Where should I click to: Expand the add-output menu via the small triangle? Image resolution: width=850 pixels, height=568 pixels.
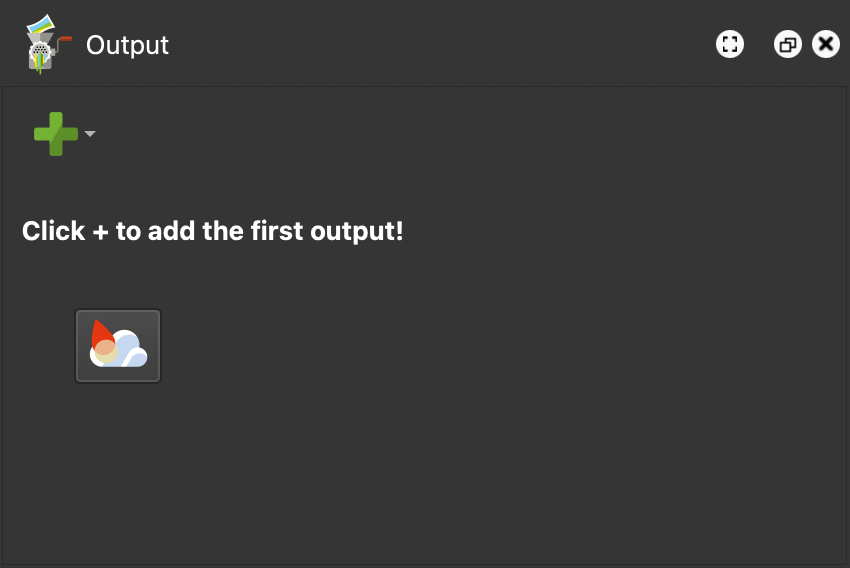coord(90,134)
